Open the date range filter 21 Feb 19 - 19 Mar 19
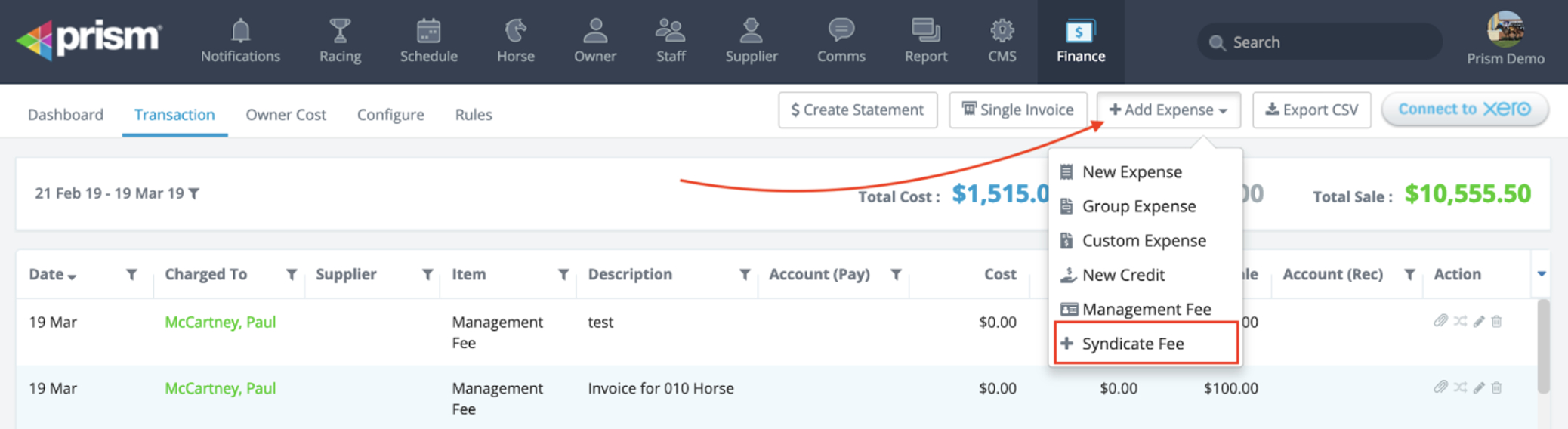 (117, 193)
